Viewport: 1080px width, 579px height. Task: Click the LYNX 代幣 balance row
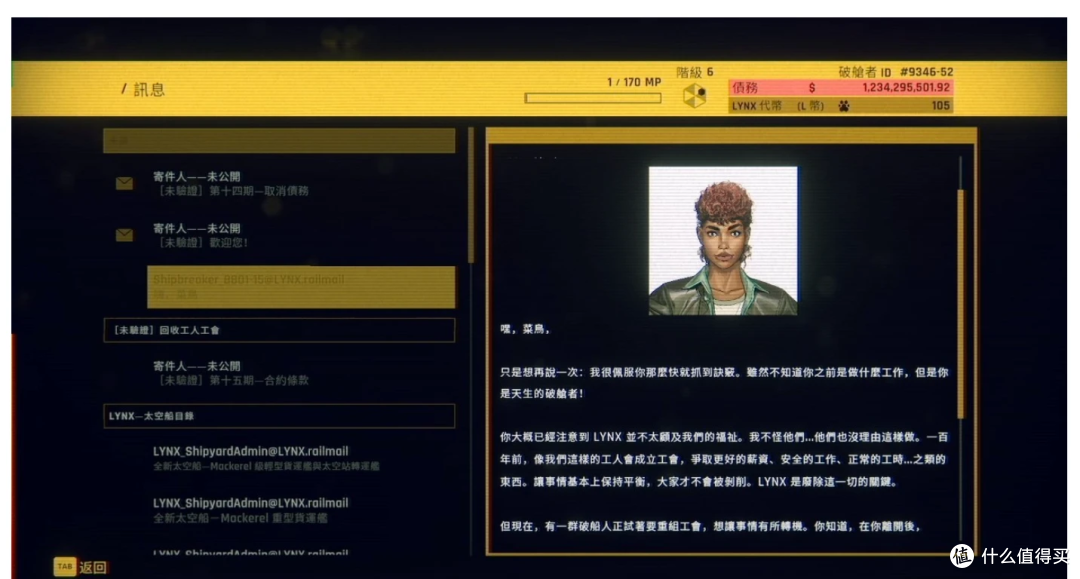click(x=841, y=106)
